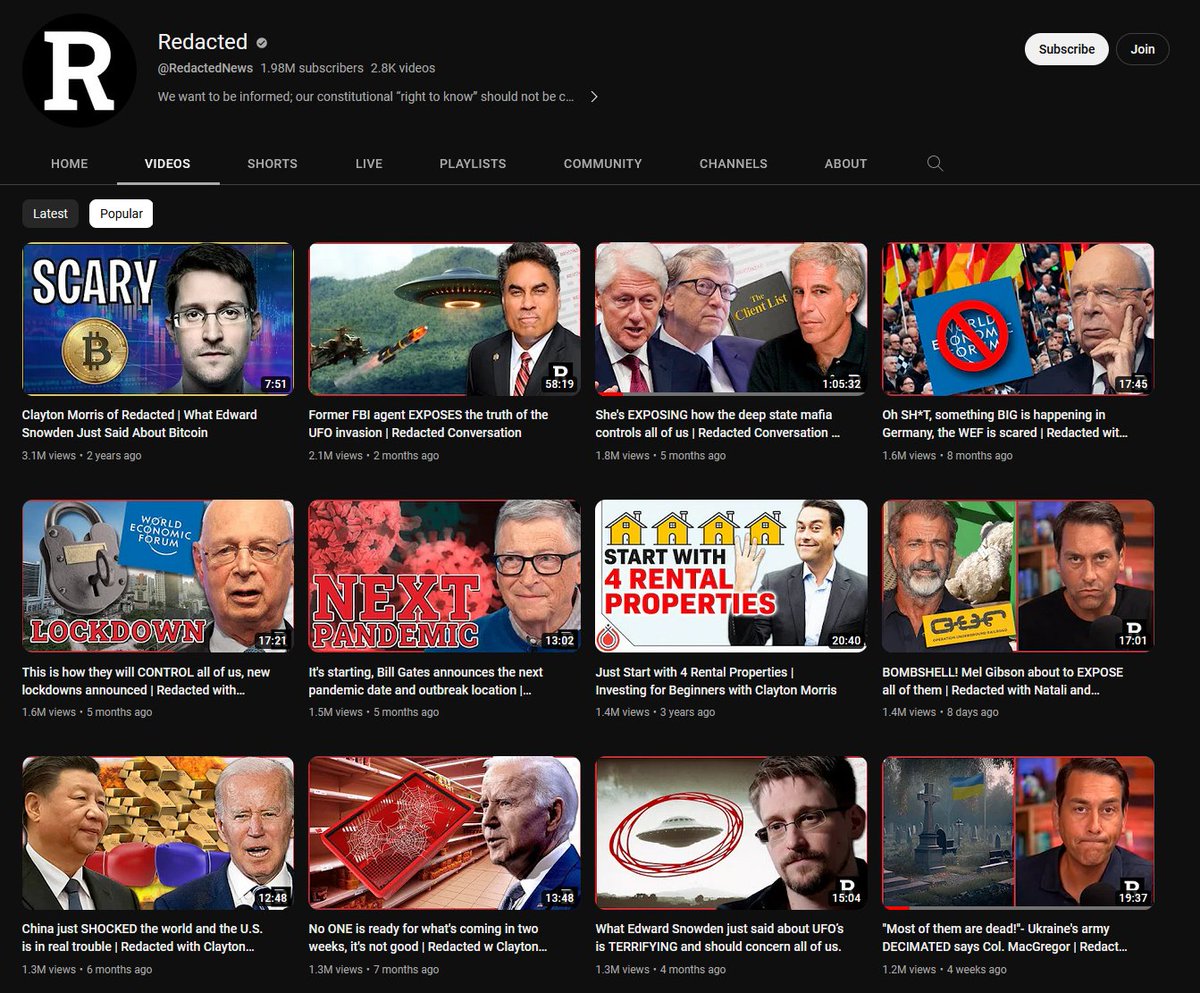Open the SCARY Snowden Bitcoin thumbnail

pos(158,319)
